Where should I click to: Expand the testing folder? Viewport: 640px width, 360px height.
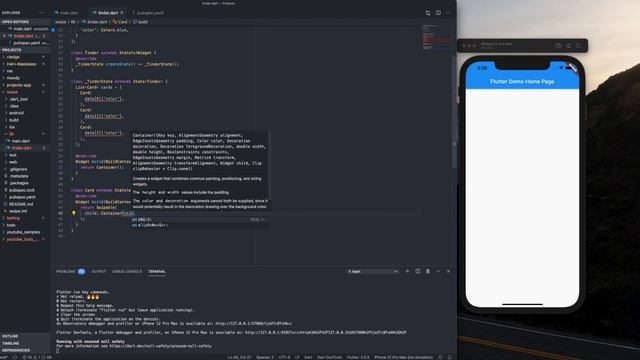[13, 218]
